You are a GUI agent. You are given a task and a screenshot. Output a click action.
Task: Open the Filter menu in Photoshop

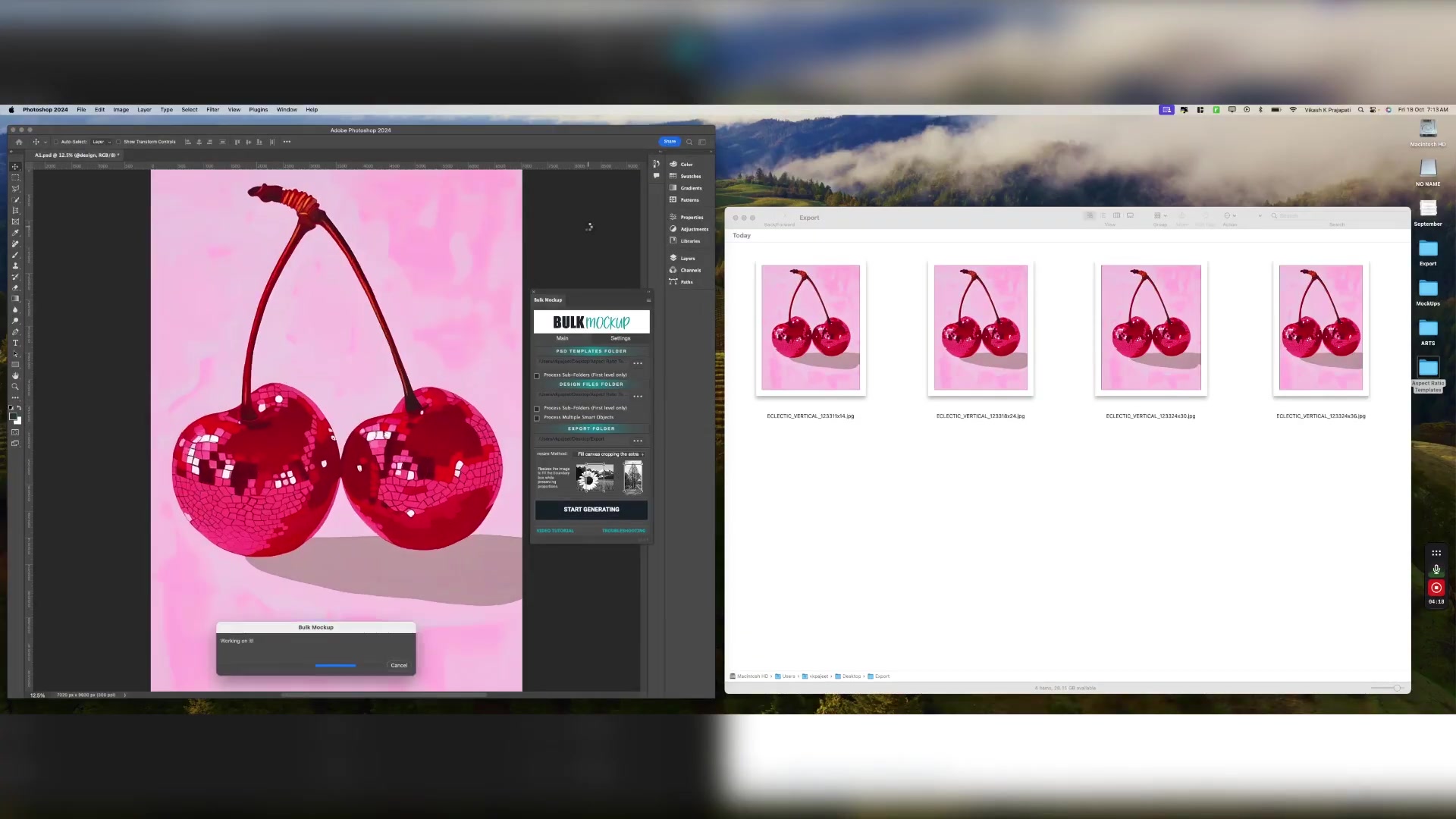pos(212,109)
